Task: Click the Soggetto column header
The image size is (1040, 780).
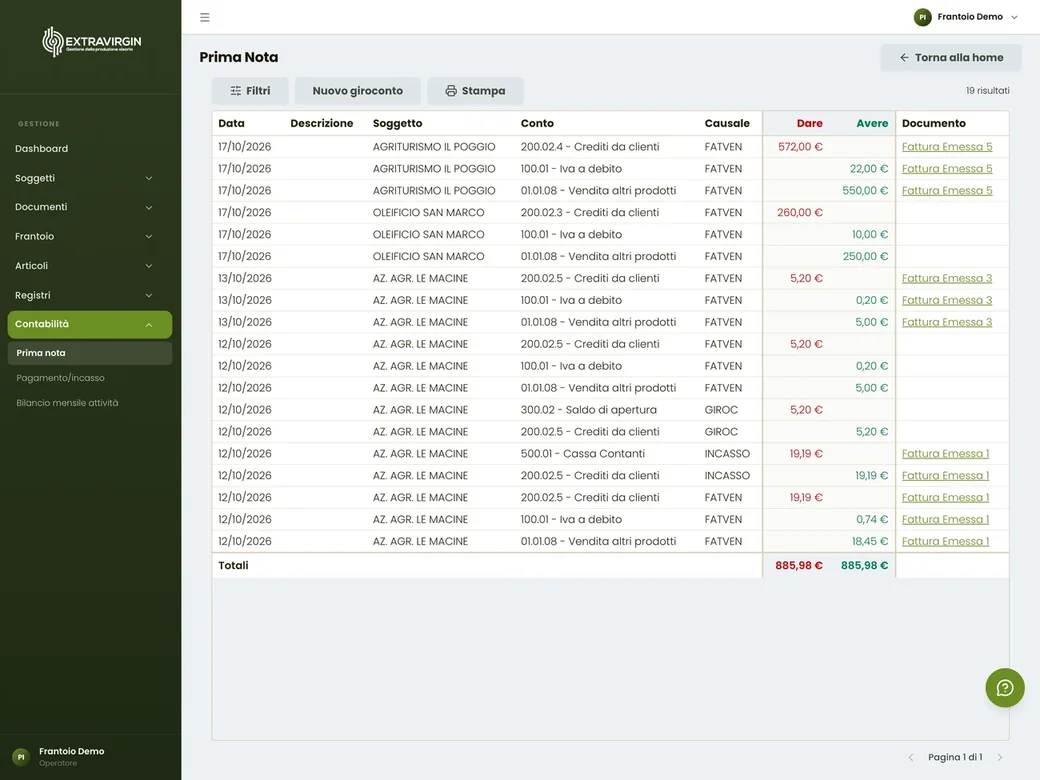Action: coord(397,123)
